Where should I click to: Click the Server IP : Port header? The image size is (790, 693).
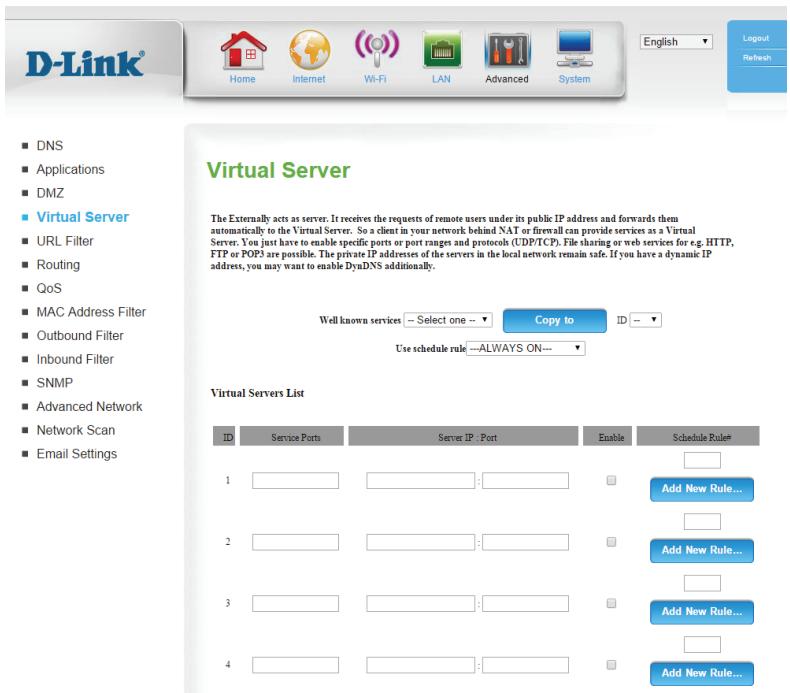(x=463, y=436)
